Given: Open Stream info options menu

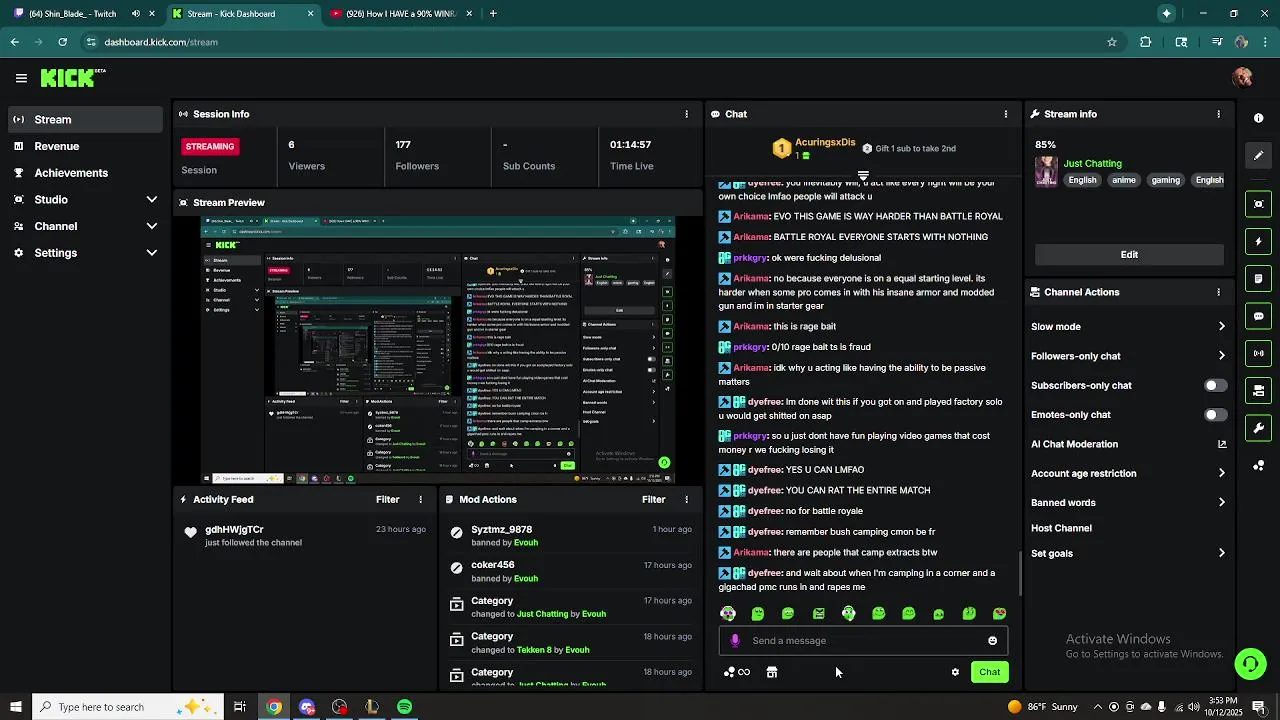Looking at the screenshot, I should coord(1218,114).
